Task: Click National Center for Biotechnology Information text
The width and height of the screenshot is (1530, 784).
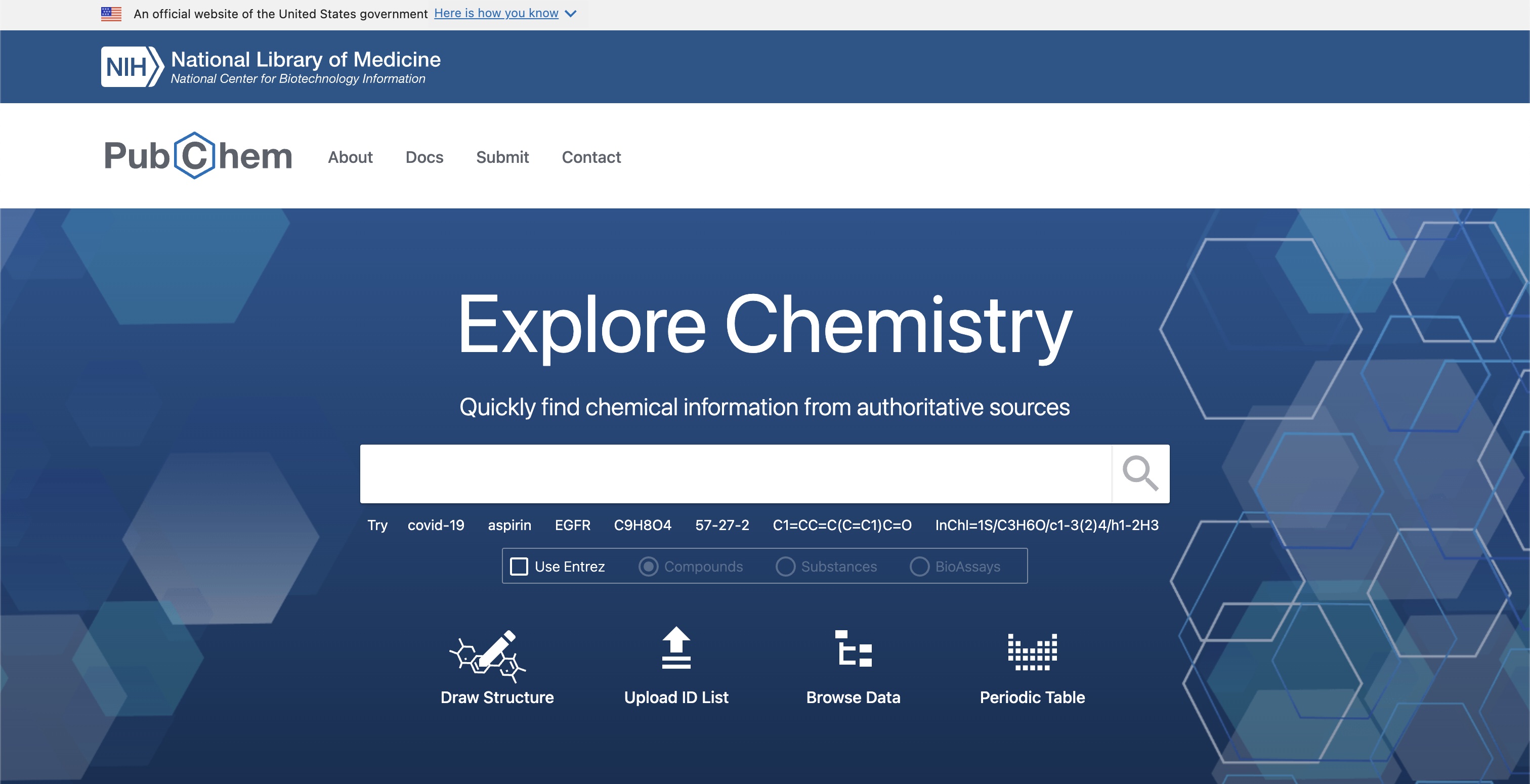Action: click(x=298, y=79)
